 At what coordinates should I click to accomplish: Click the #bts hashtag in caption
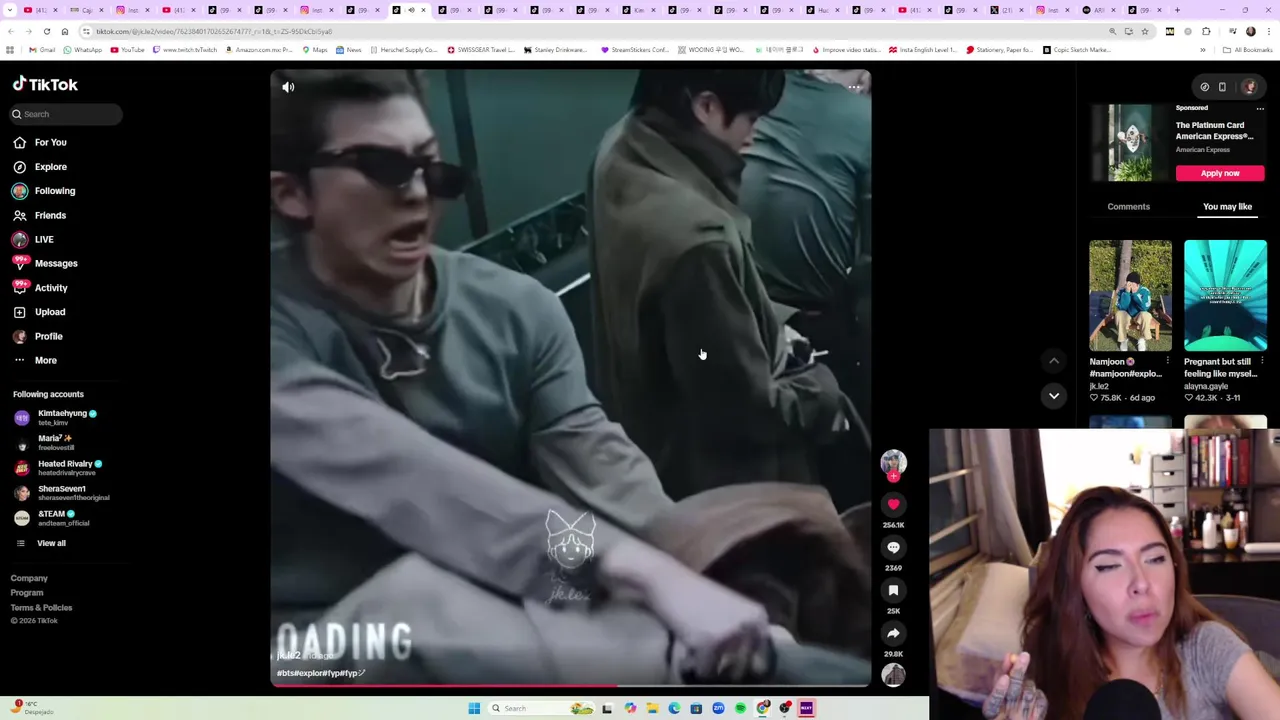pyautogui.click(x=285, y=673)
